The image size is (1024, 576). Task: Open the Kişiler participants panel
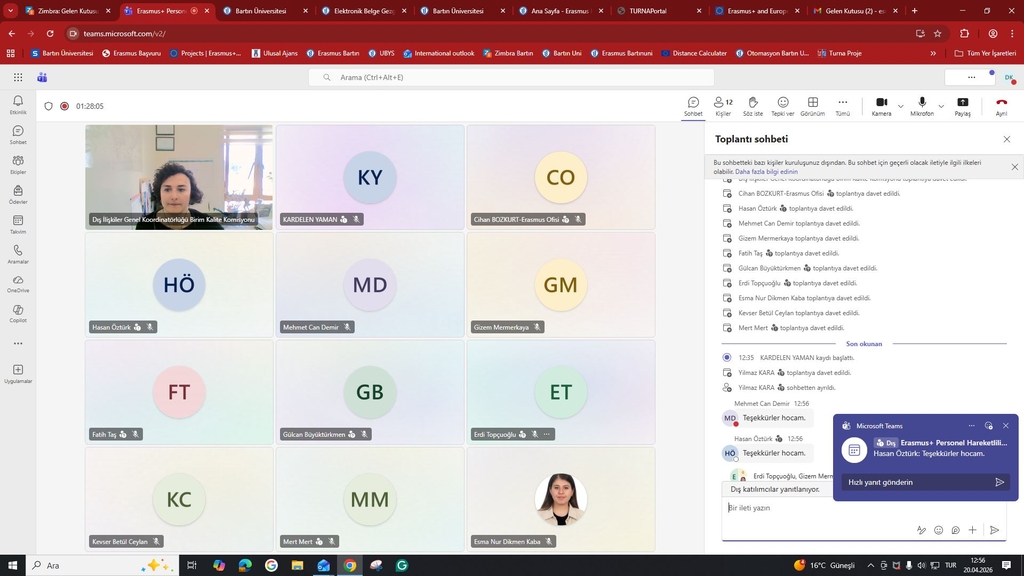[722, 105]
